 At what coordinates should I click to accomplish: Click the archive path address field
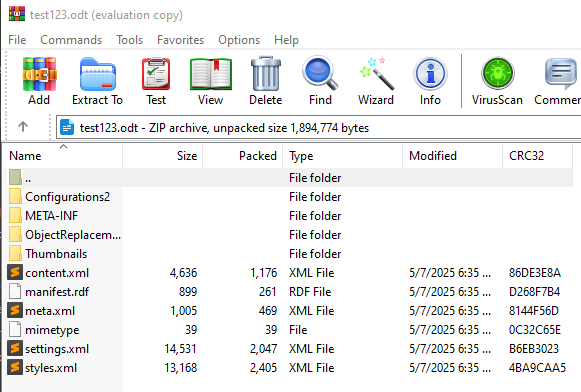[319, 128]
